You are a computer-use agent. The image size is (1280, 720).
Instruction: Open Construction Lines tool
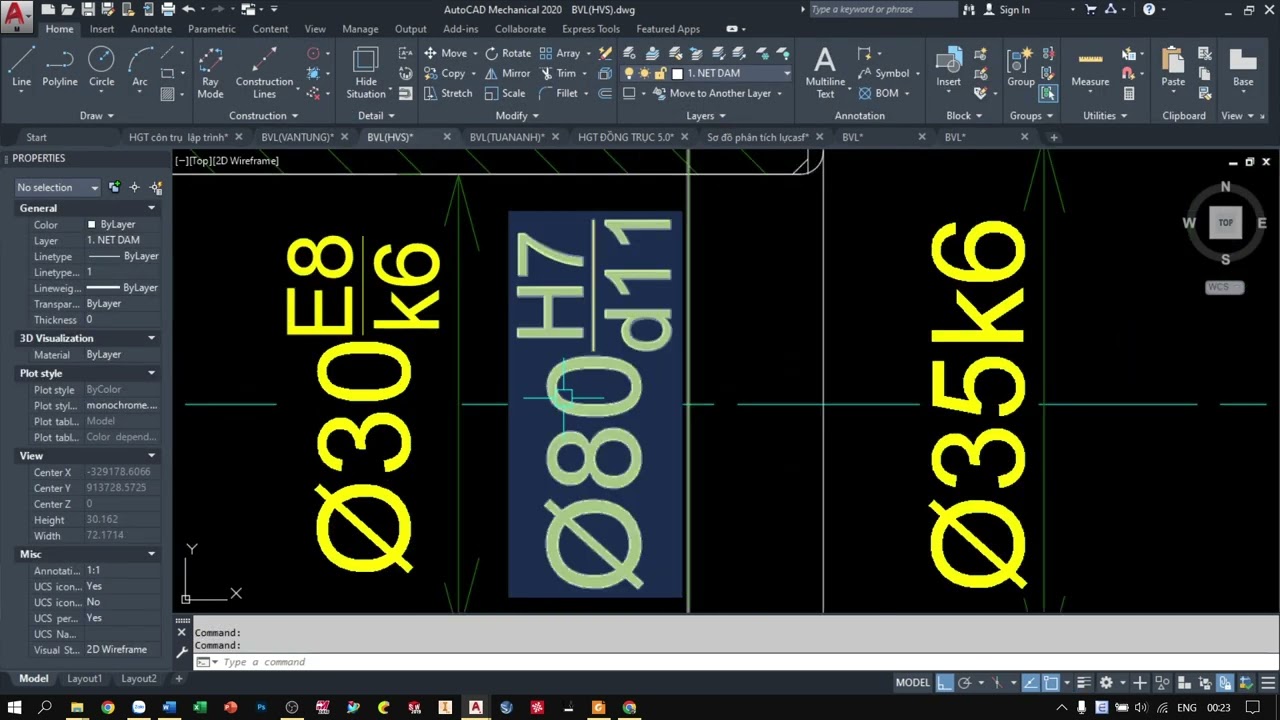(264, 74)
